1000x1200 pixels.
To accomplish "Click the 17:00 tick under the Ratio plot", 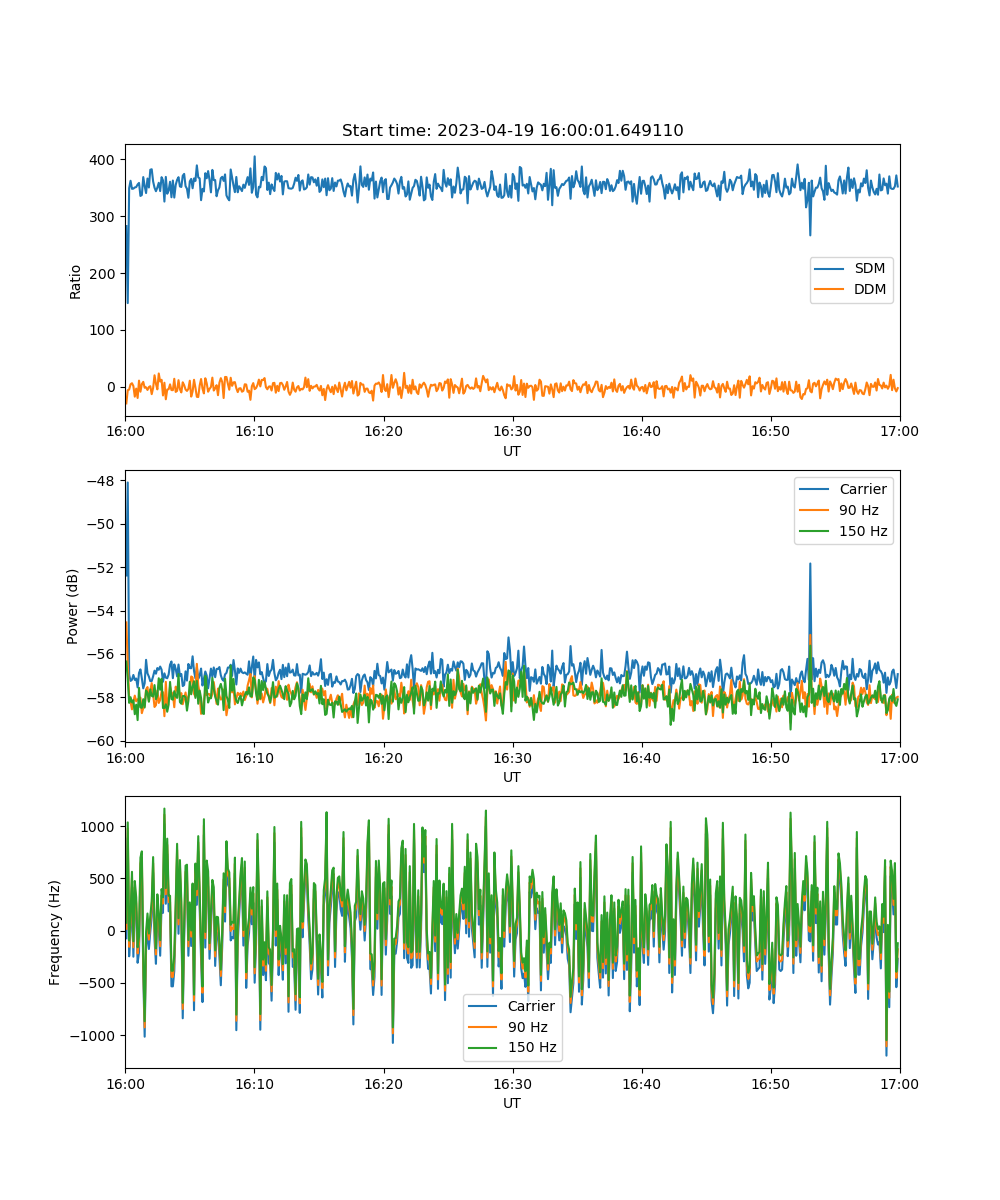I will (899, 431).
